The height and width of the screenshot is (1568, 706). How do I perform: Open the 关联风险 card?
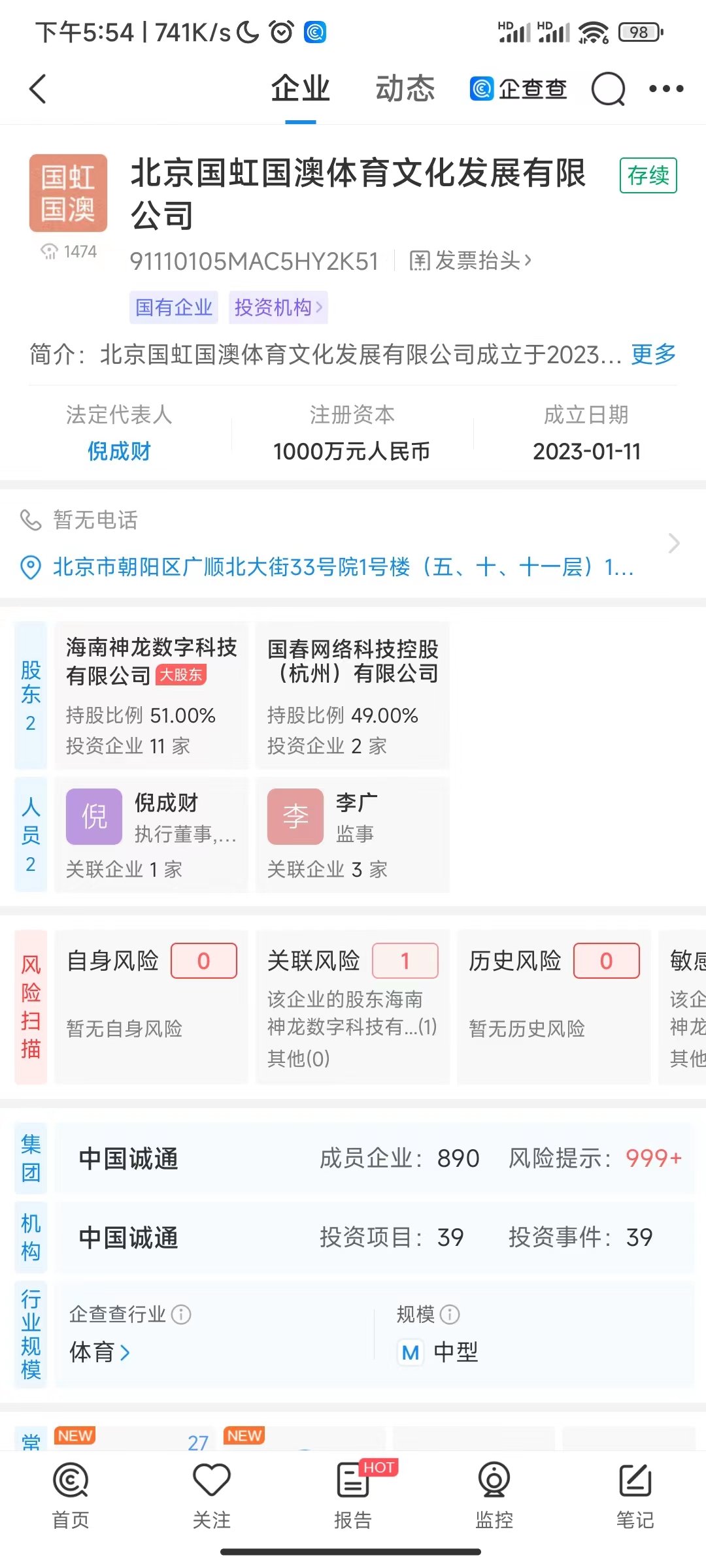pos(352,1007)
